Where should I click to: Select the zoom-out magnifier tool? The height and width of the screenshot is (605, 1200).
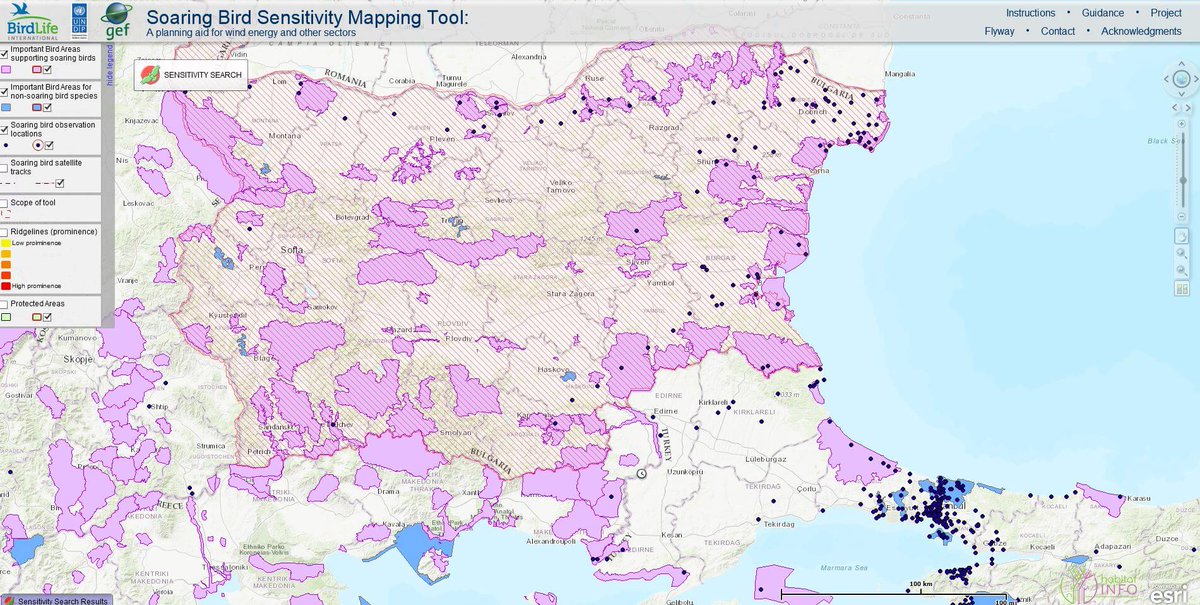[1183, 271]
